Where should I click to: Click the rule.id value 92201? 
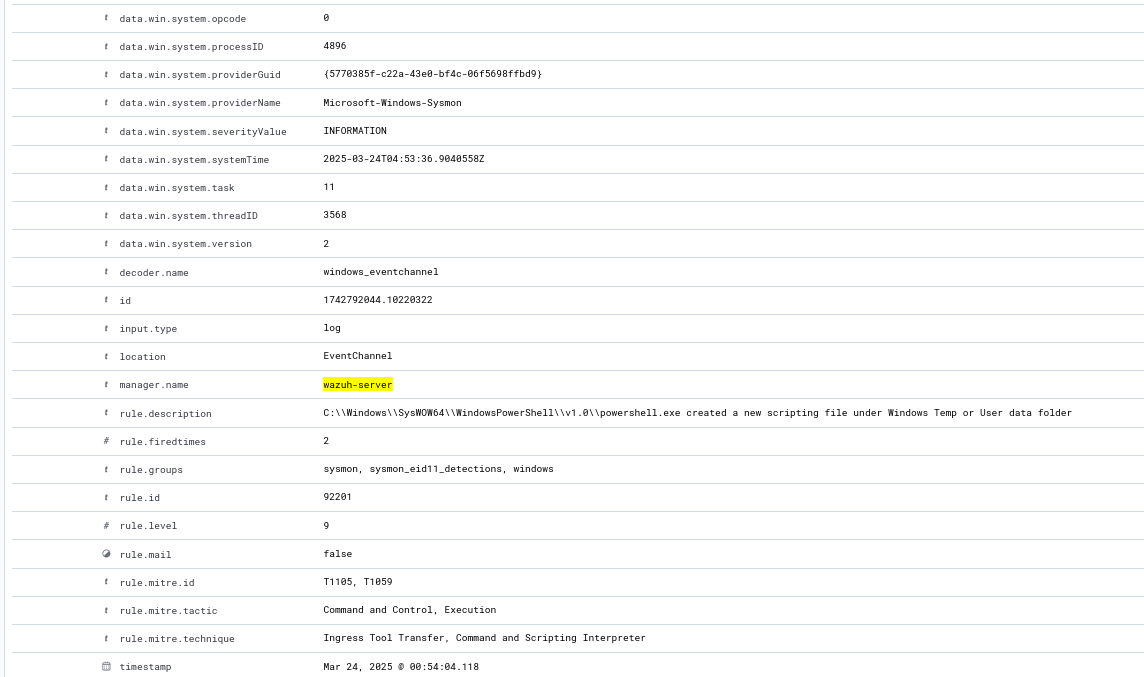click(337, 497)
